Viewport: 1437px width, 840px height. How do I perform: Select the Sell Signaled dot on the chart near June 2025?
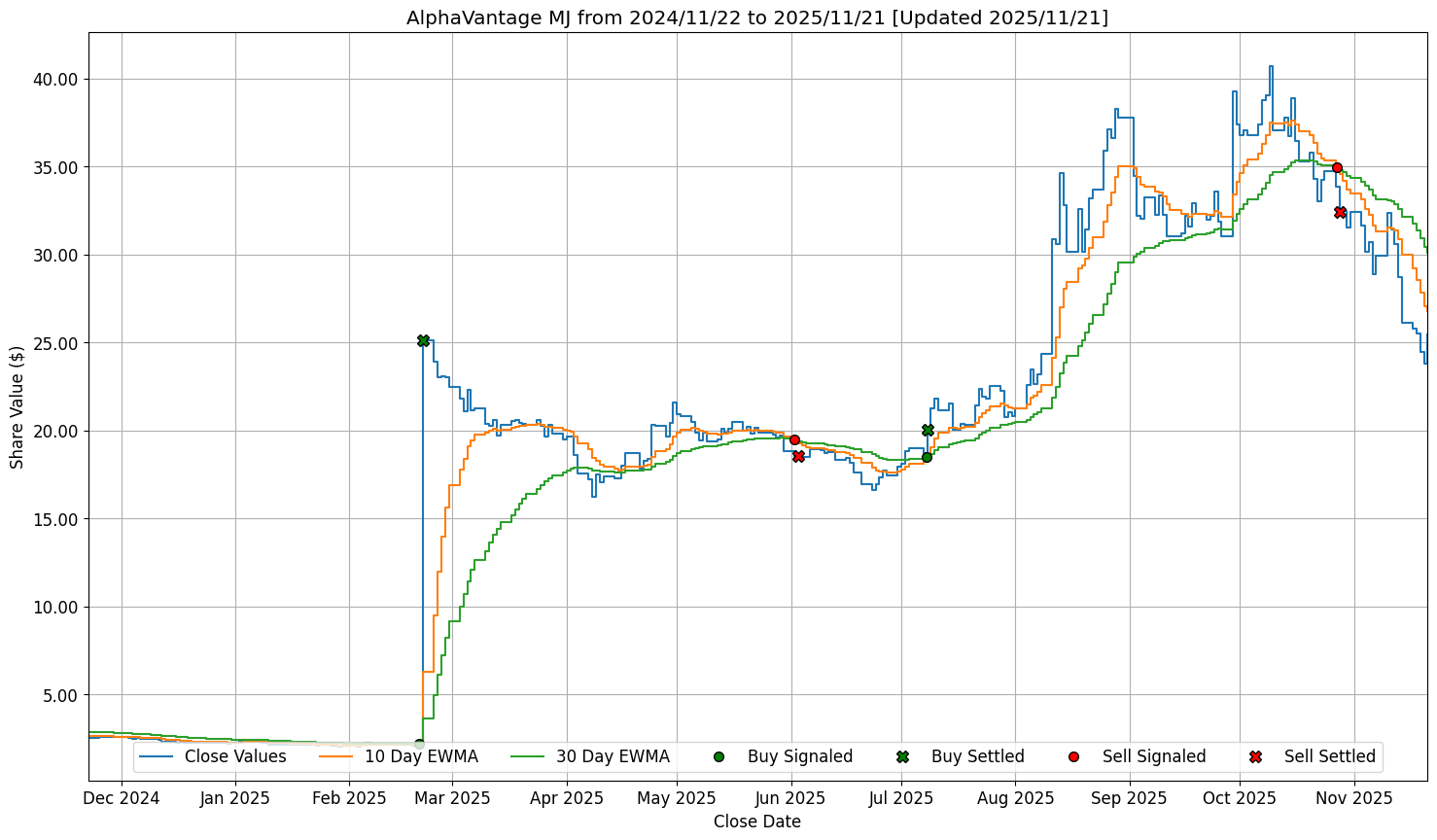(794, 439)
